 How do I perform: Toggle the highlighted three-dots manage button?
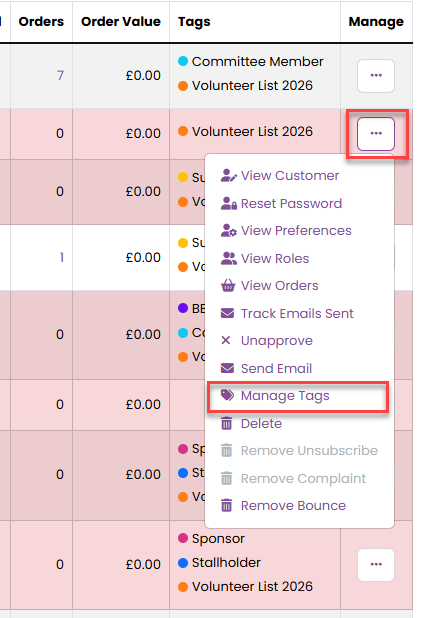pyautogui.click(x=376, y=134)
